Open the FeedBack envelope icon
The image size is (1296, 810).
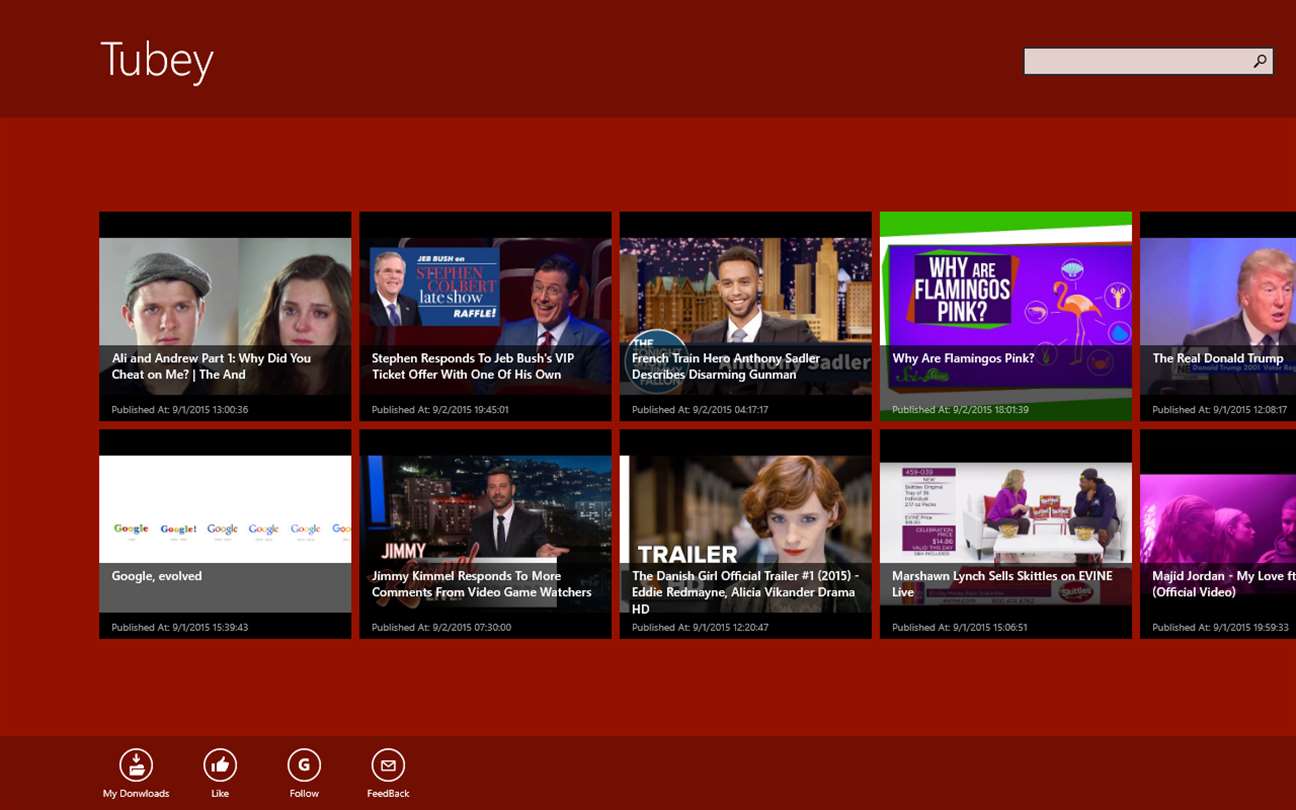coord(388,765)
